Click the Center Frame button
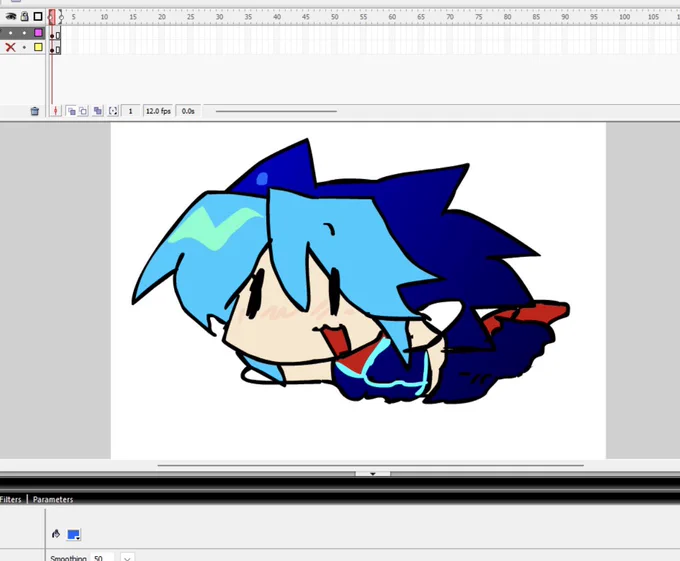Screen dimensions: 680x561 [56, 111]
